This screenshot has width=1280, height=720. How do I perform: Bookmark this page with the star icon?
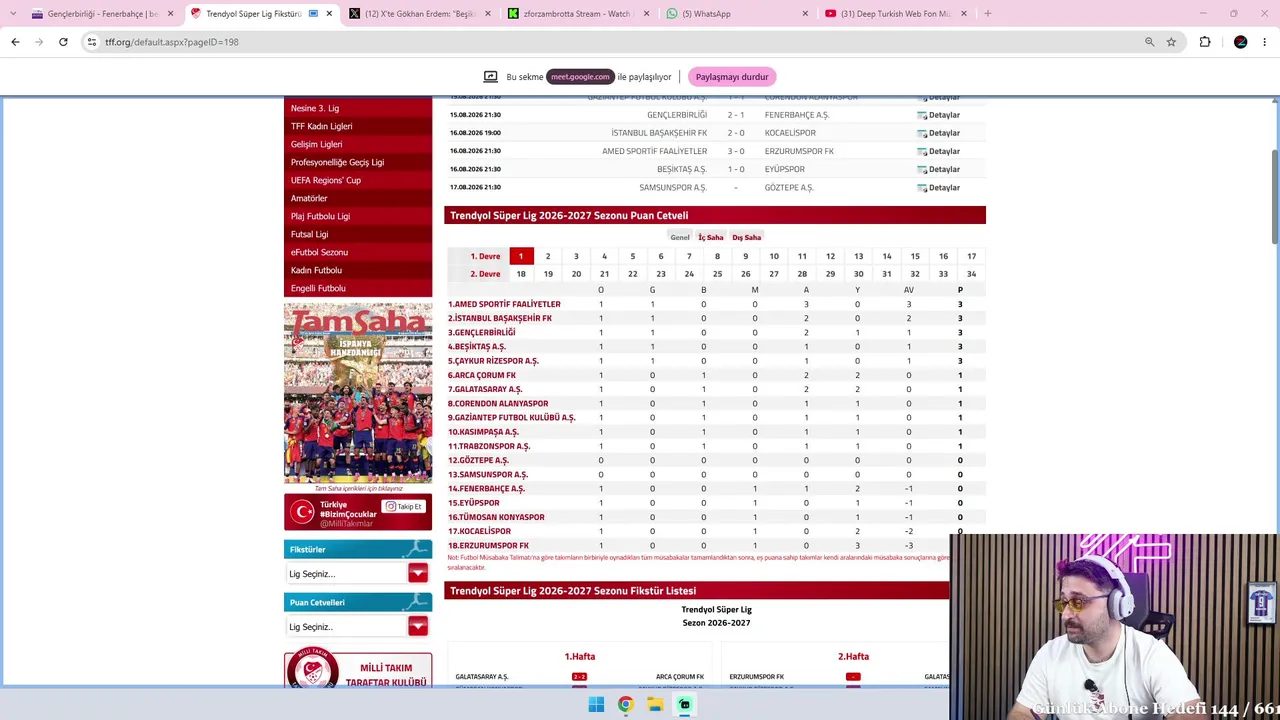click(1171, 42)
